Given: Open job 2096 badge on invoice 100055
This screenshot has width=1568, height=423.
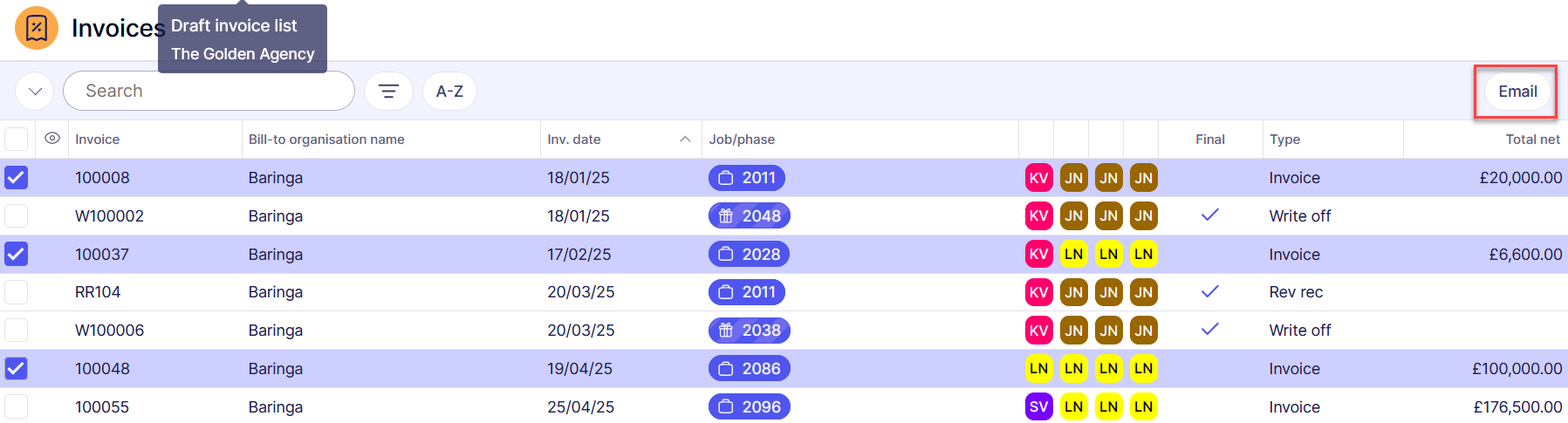Looking at the screenshot, I should click(749, 406).
